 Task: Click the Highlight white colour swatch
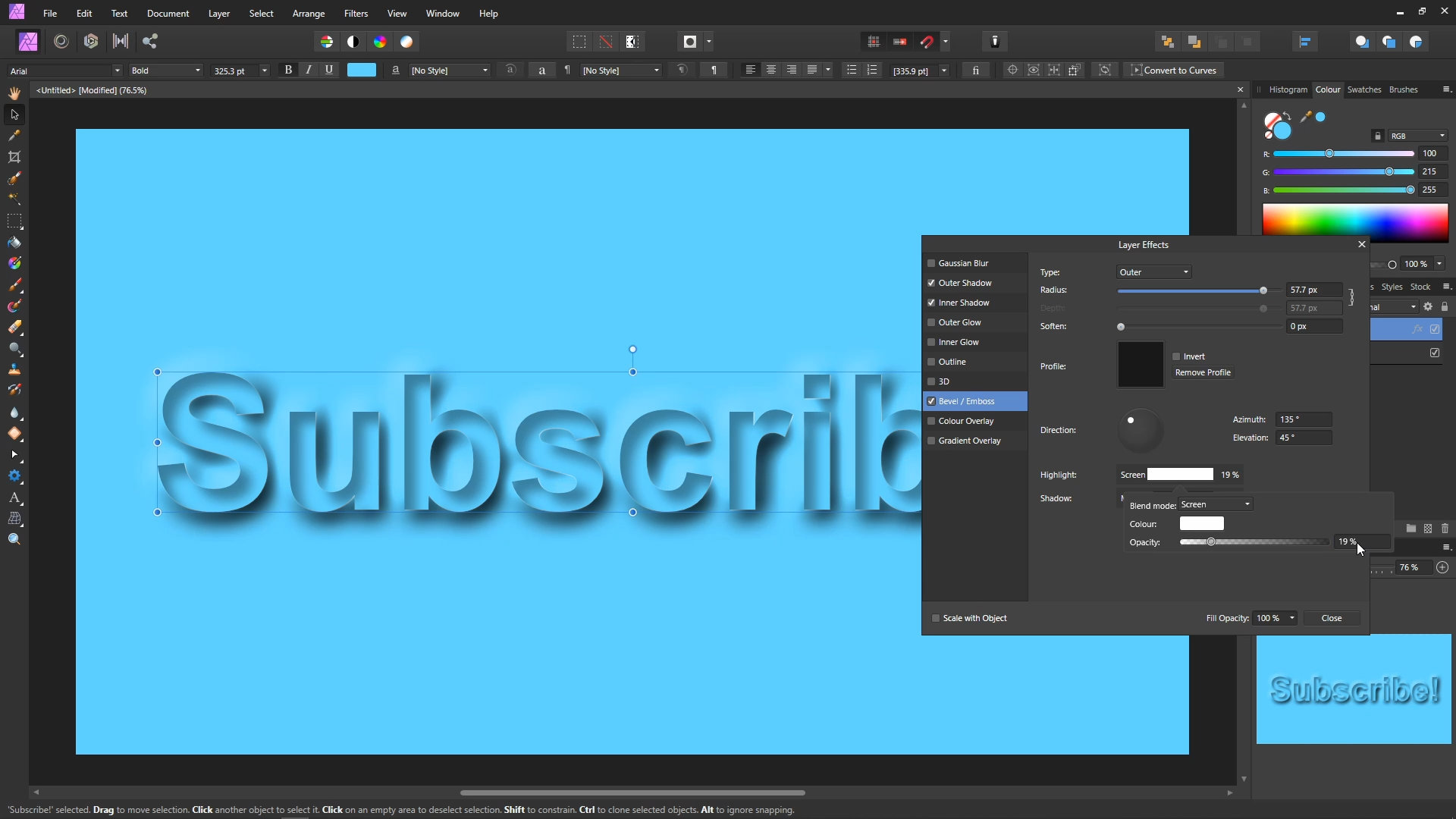[x=1180, y=475]
